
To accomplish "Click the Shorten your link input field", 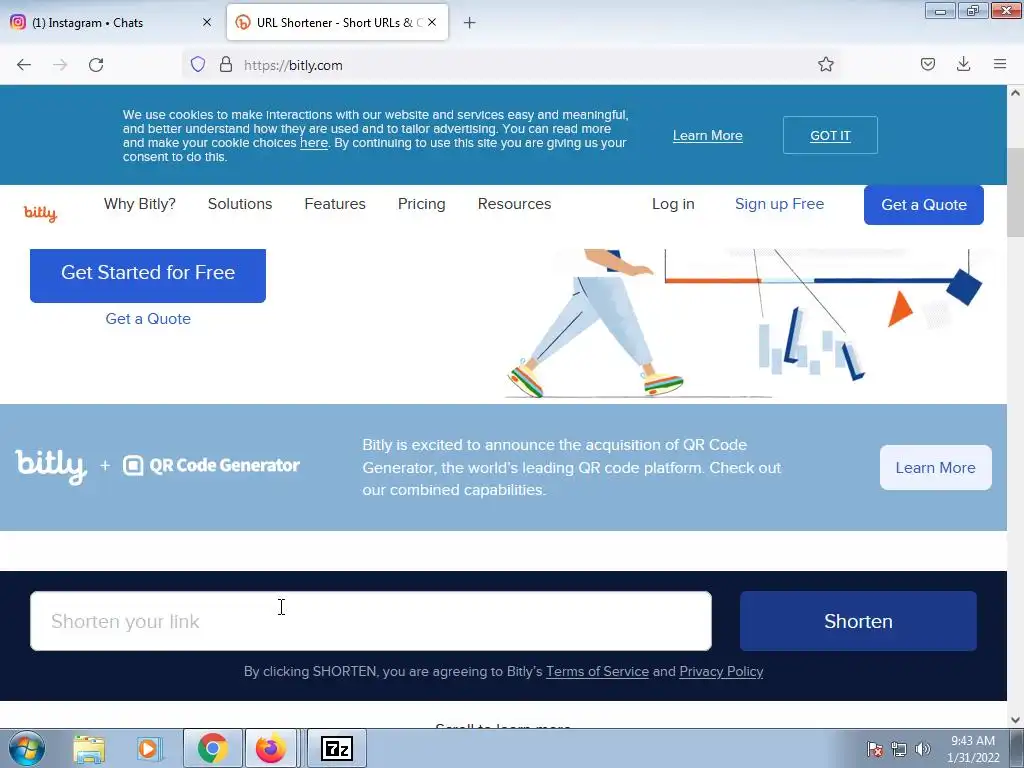I will coord(370,621).
